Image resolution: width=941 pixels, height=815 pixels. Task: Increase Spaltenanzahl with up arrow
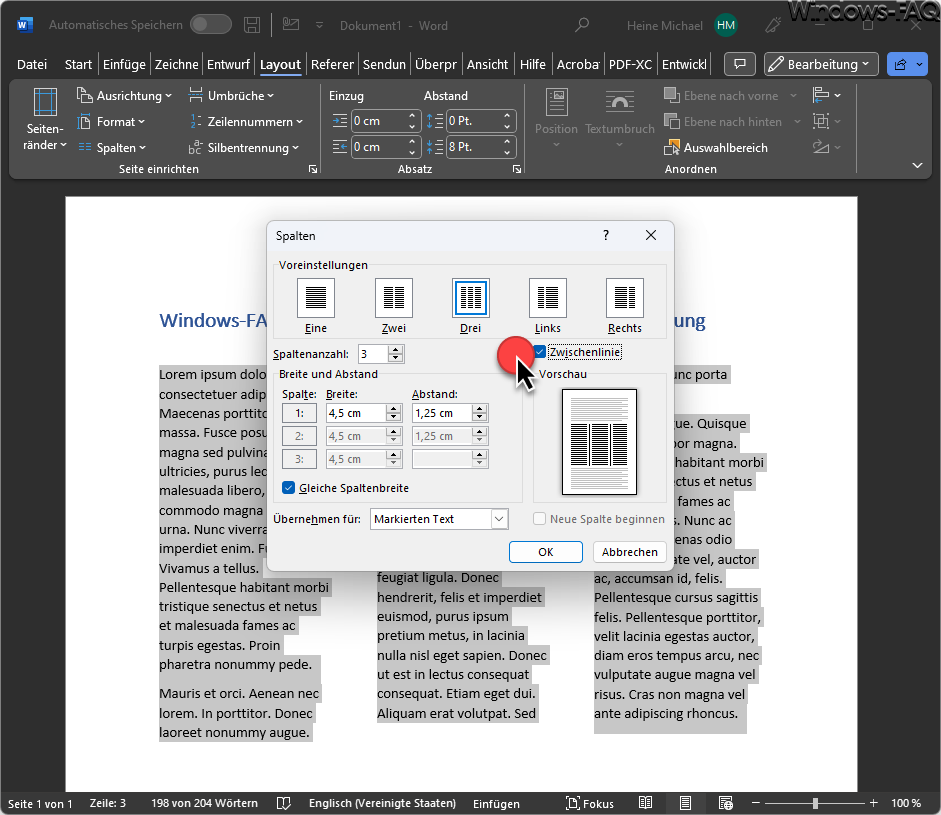pos(395,350)
